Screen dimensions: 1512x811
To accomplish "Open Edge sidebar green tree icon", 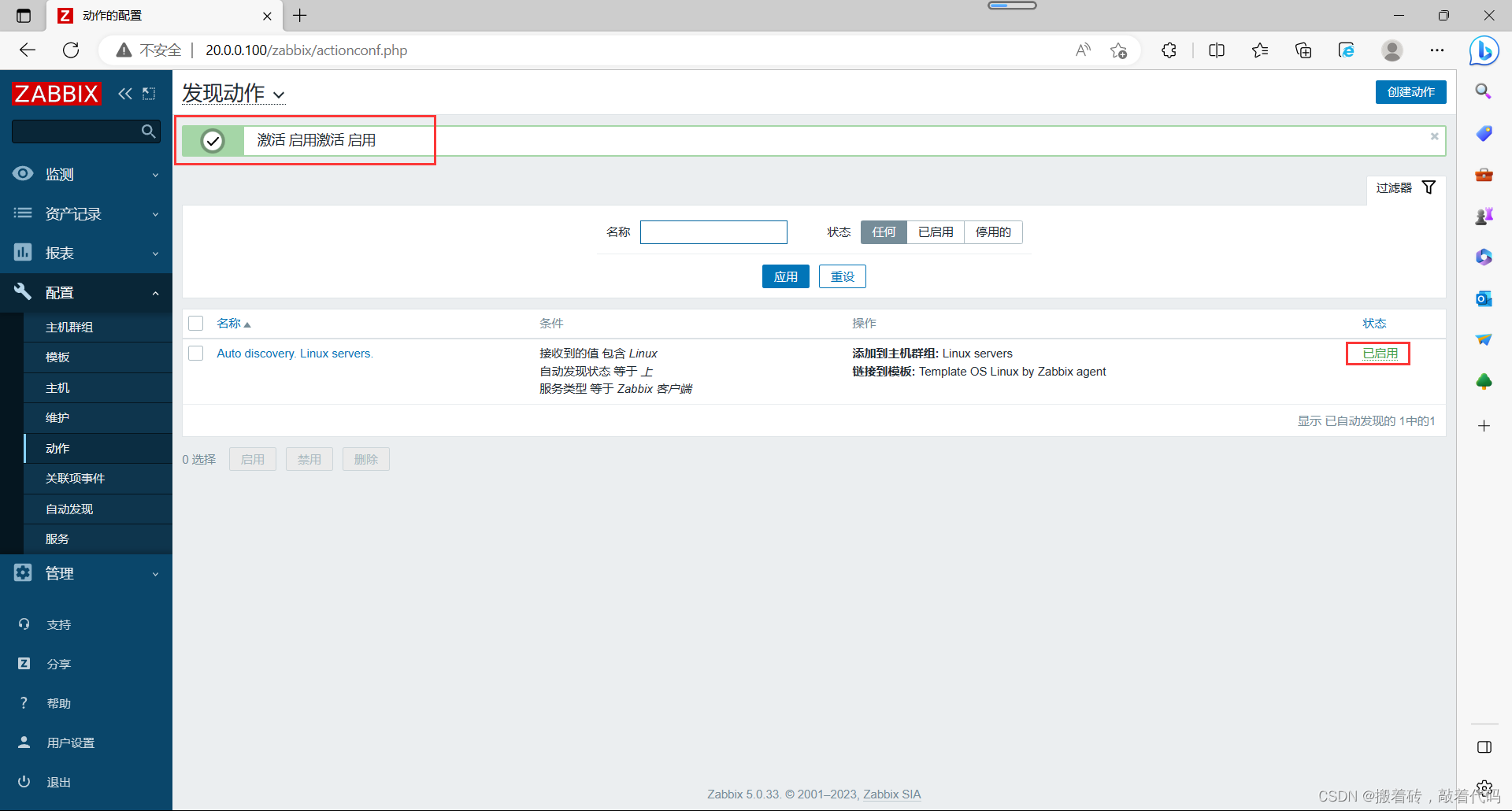I will (x=1484, y=382).
